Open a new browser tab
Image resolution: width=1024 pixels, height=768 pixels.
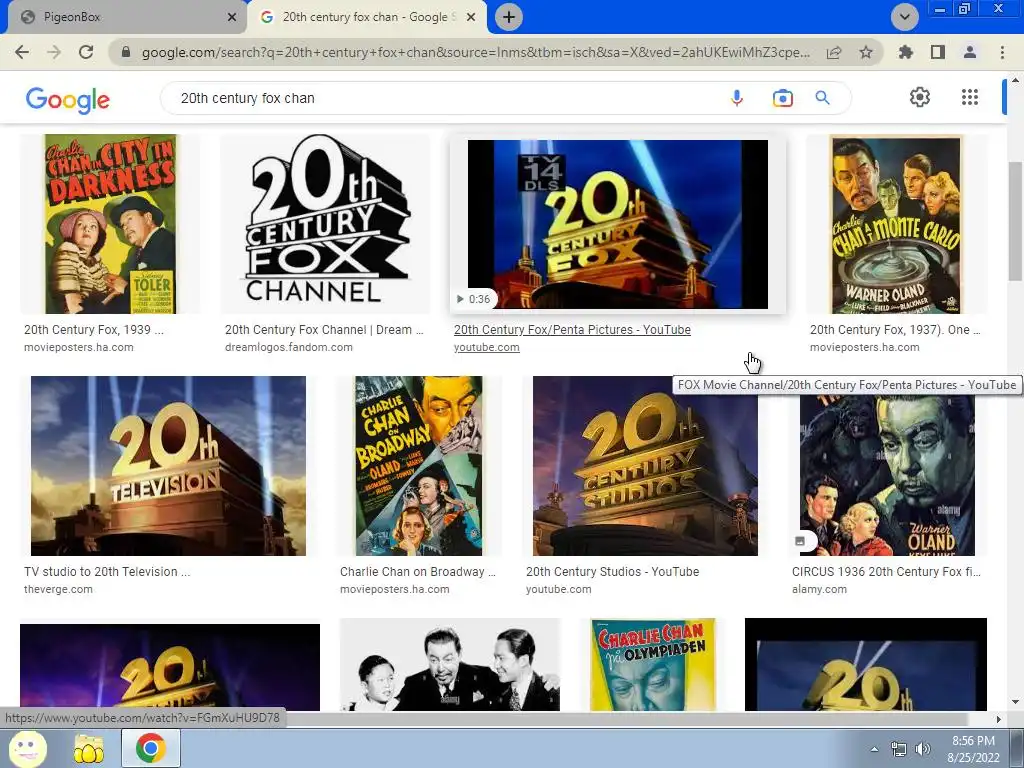(509, 17)
